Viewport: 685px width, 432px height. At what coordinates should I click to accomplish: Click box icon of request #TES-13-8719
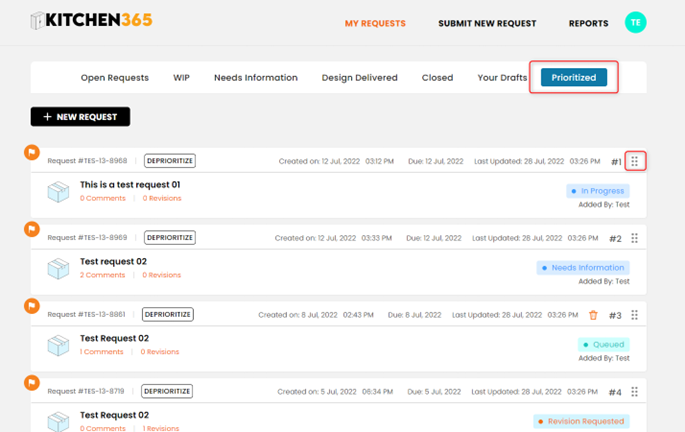[58, 422]
